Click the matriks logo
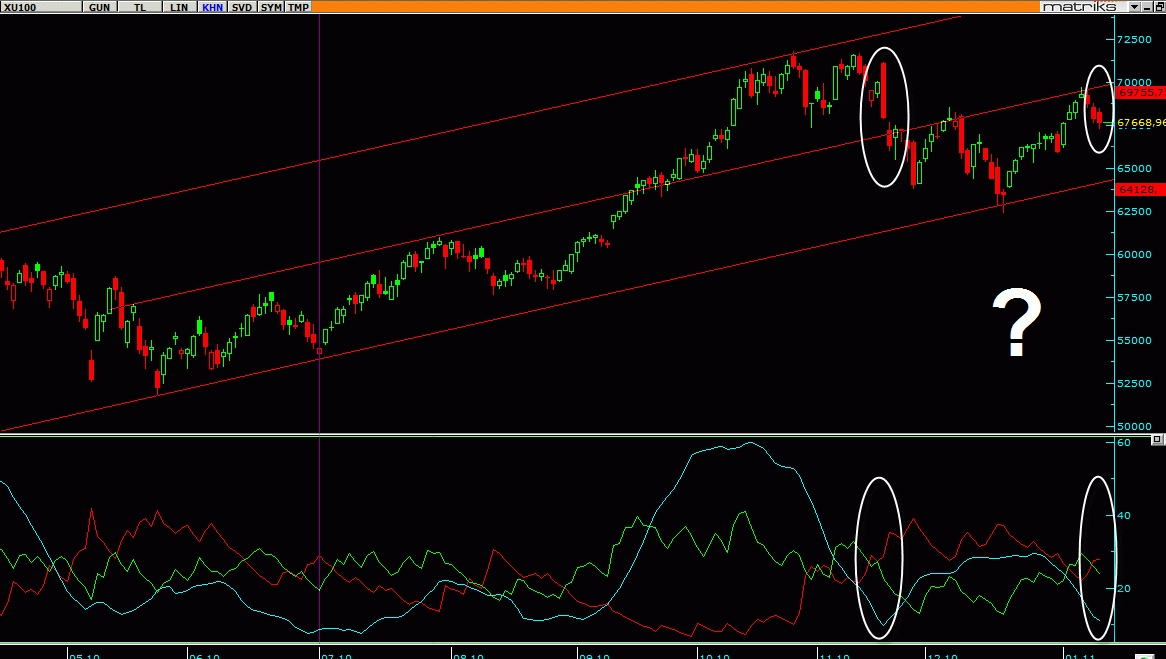This screenshot has height=659, width=1166. coord(1082,7)
